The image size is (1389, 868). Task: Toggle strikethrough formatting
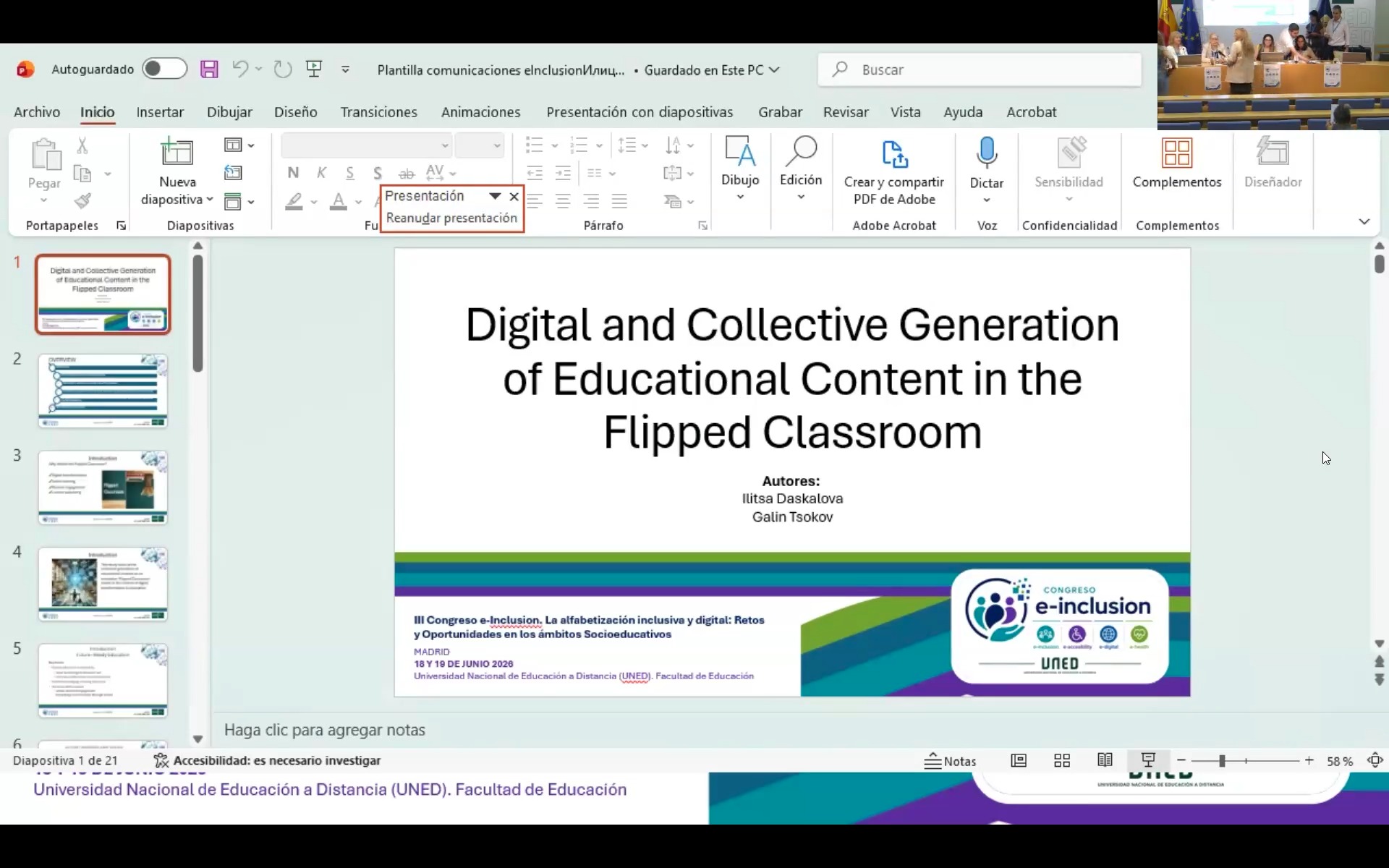(x=407, y=174)
